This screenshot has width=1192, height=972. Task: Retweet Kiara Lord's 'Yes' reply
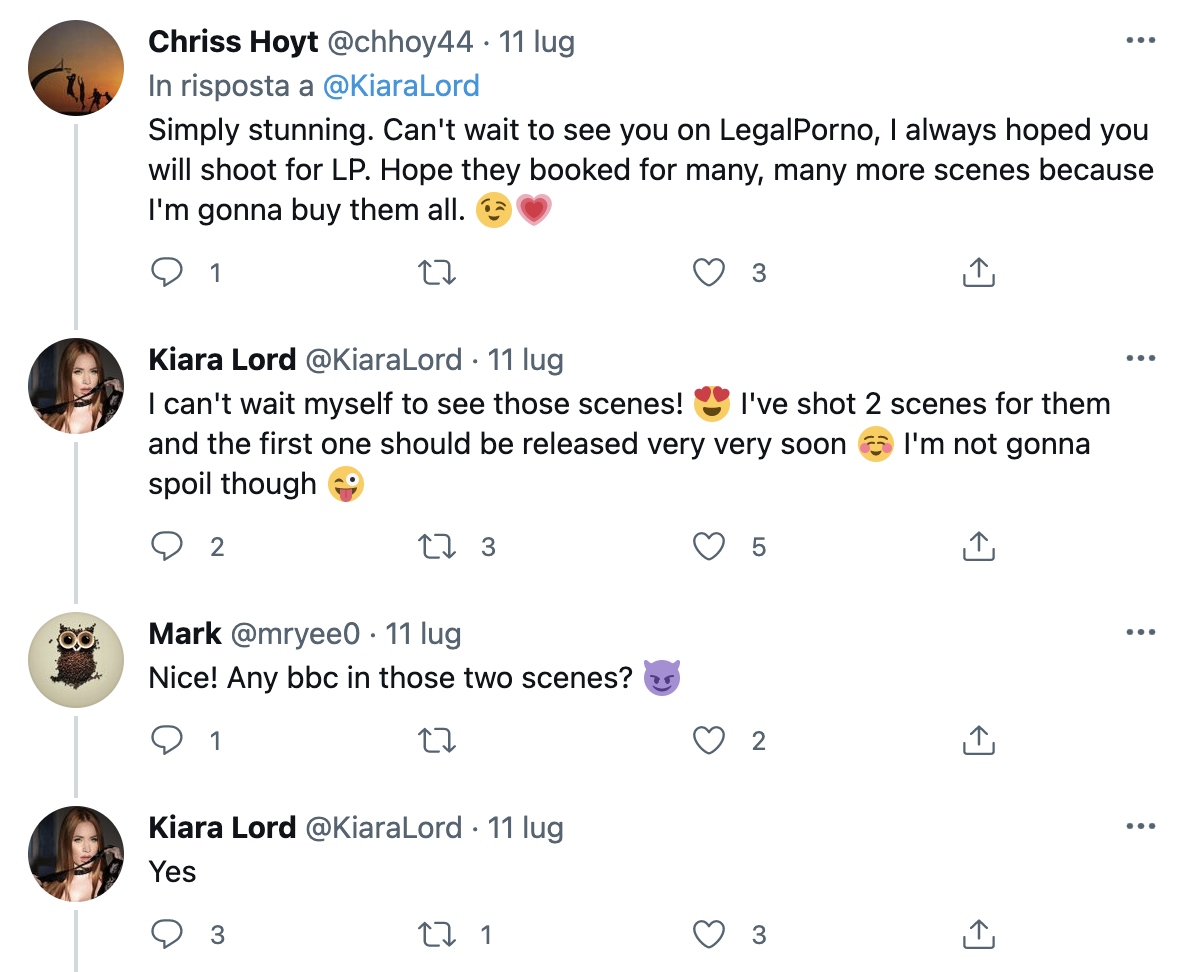pyautogui.click(x=437, y=934)
